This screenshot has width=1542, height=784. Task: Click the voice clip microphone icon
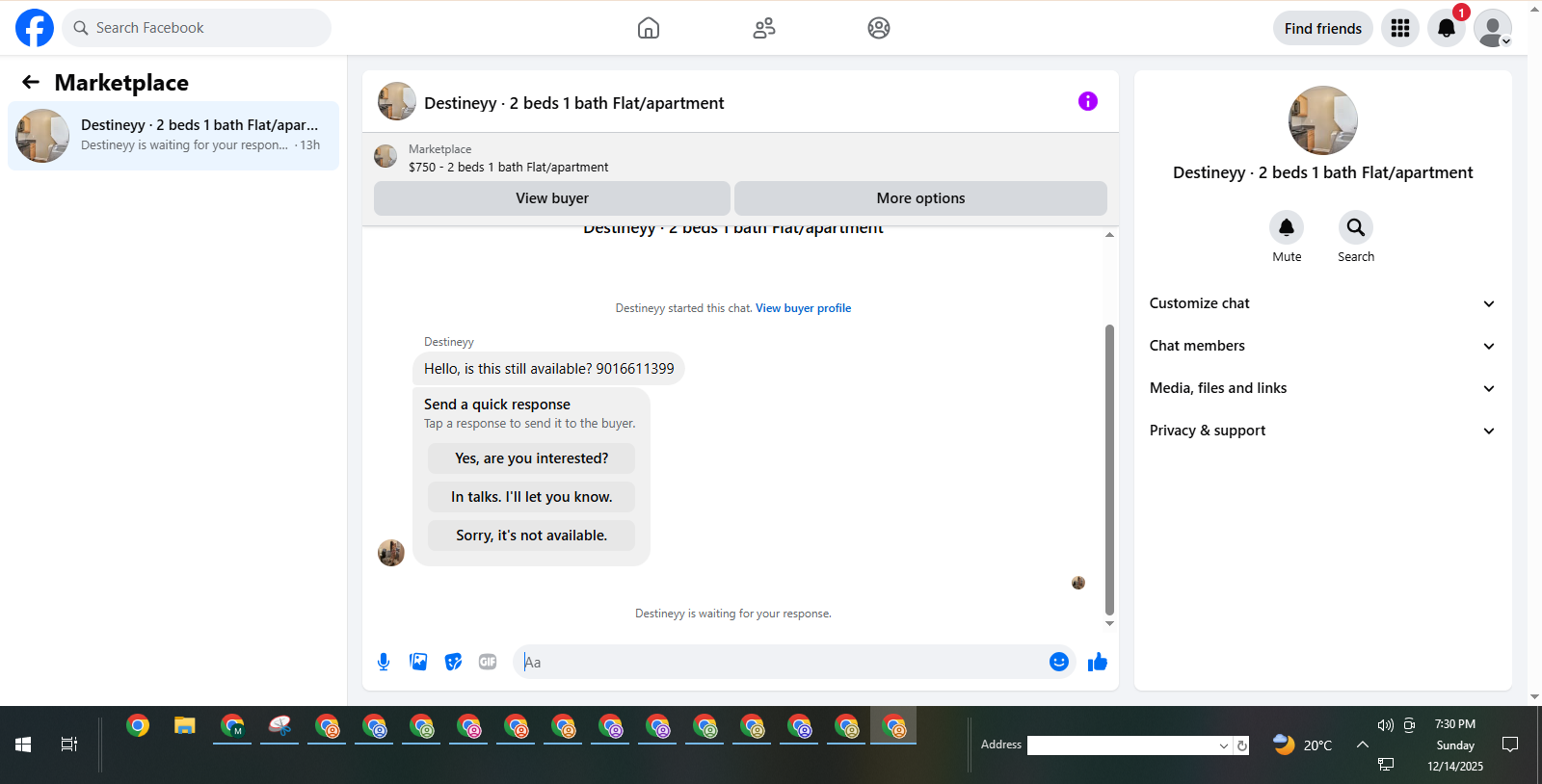pyautogui.click(x=384, y=662)
